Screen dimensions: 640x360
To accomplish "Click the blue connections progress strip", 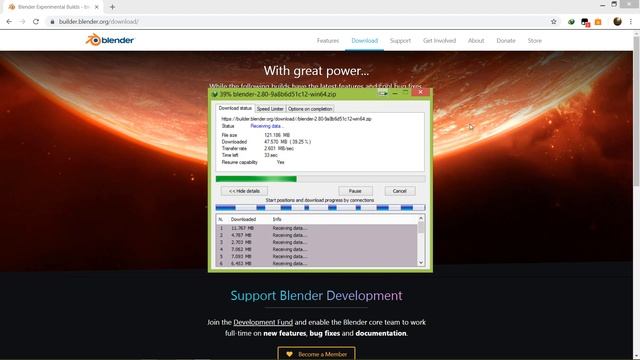I will point(320,208).
